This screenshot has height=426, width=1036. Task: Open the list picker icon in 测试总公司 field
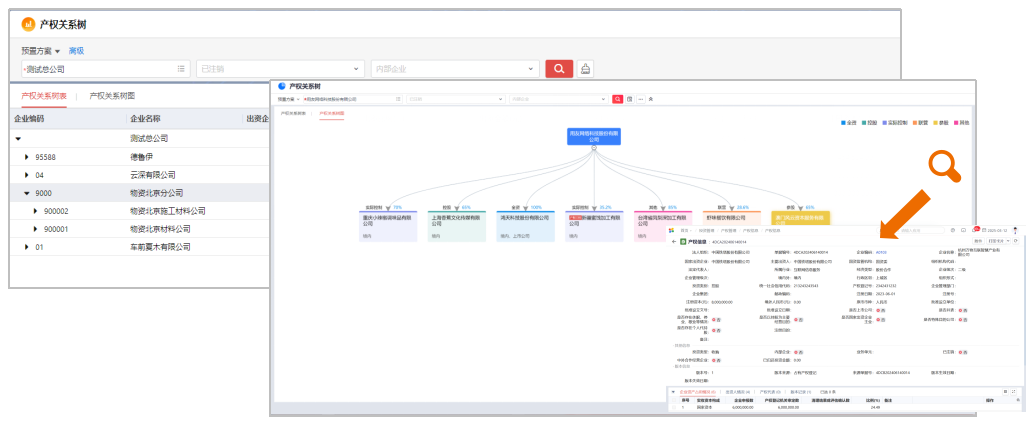[181, 69]
